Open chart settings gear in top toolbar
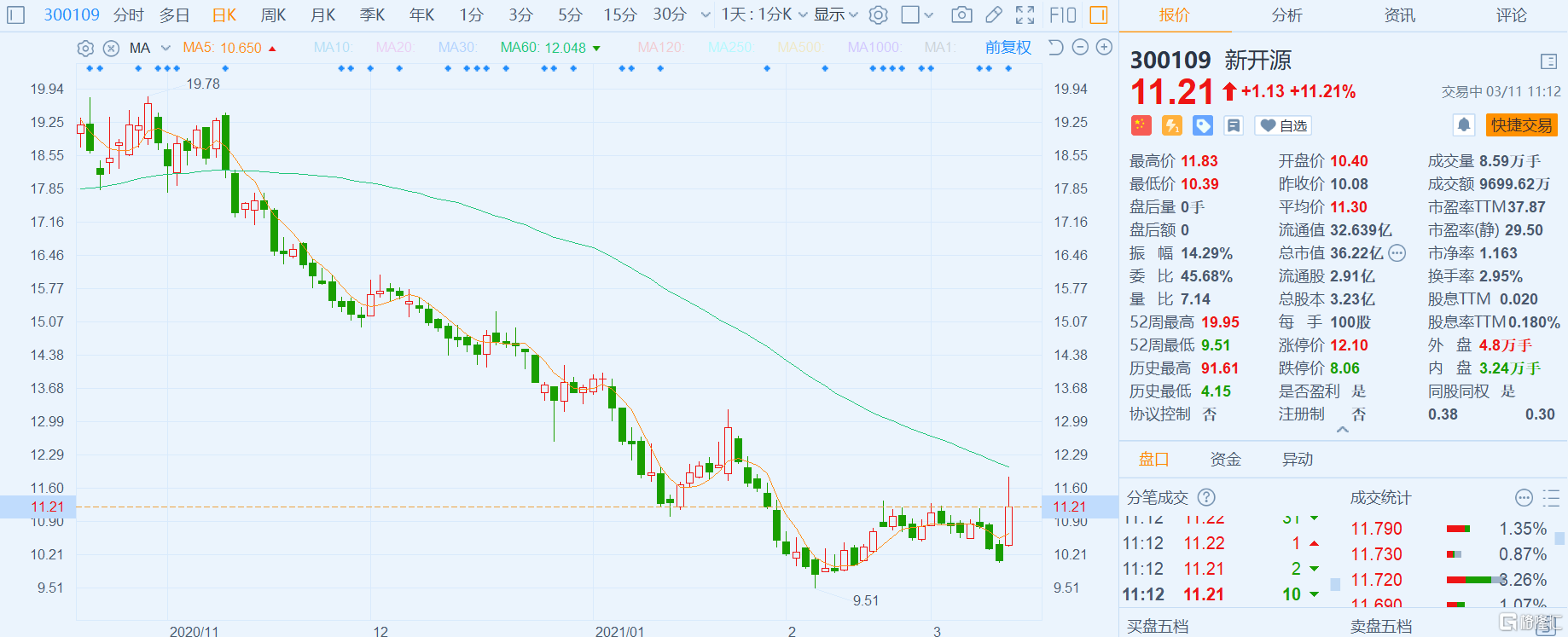 879,14
